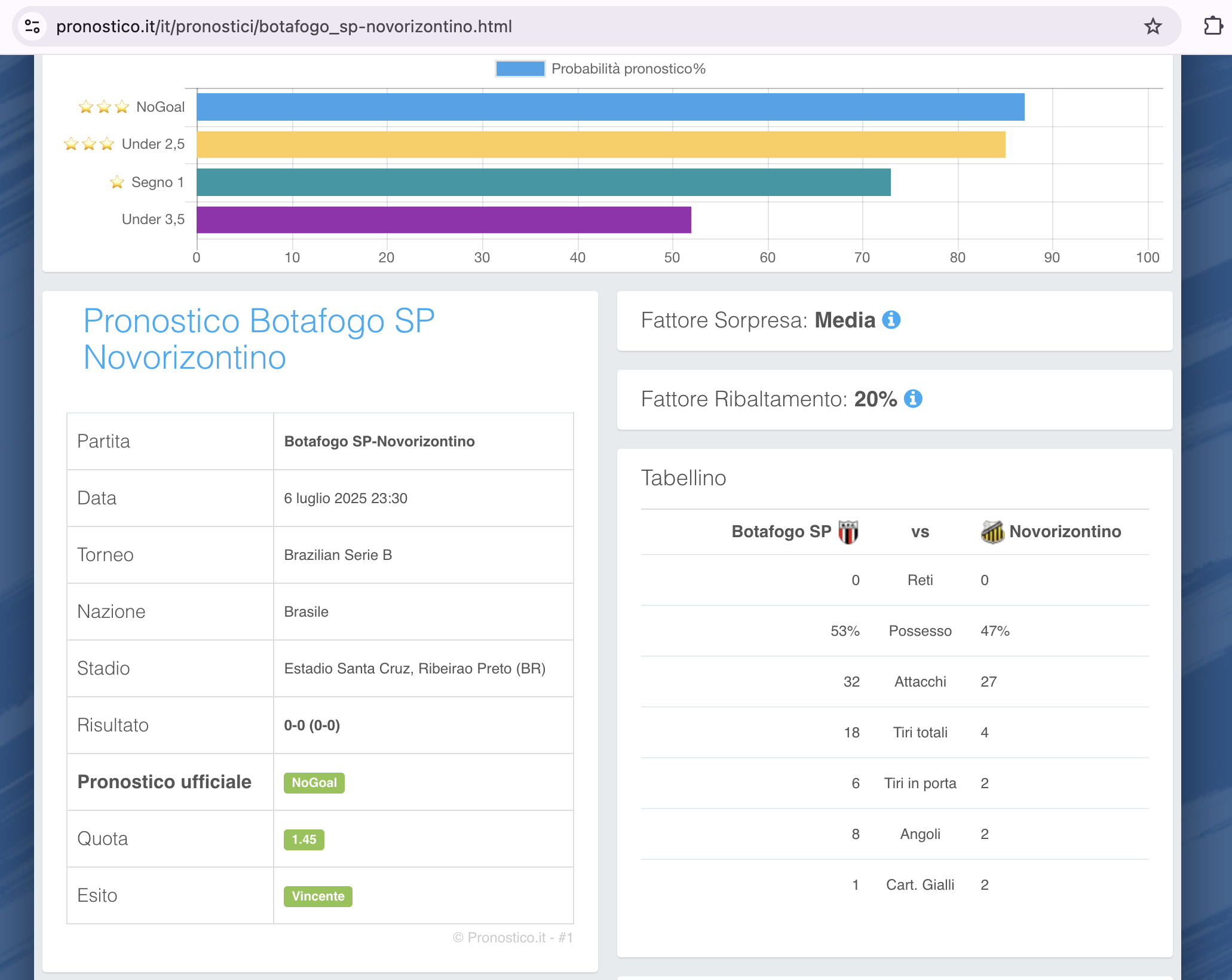The image size is (1232, 980).
Task: Click the stars next to Under 2,5
Action: [89, 144]
